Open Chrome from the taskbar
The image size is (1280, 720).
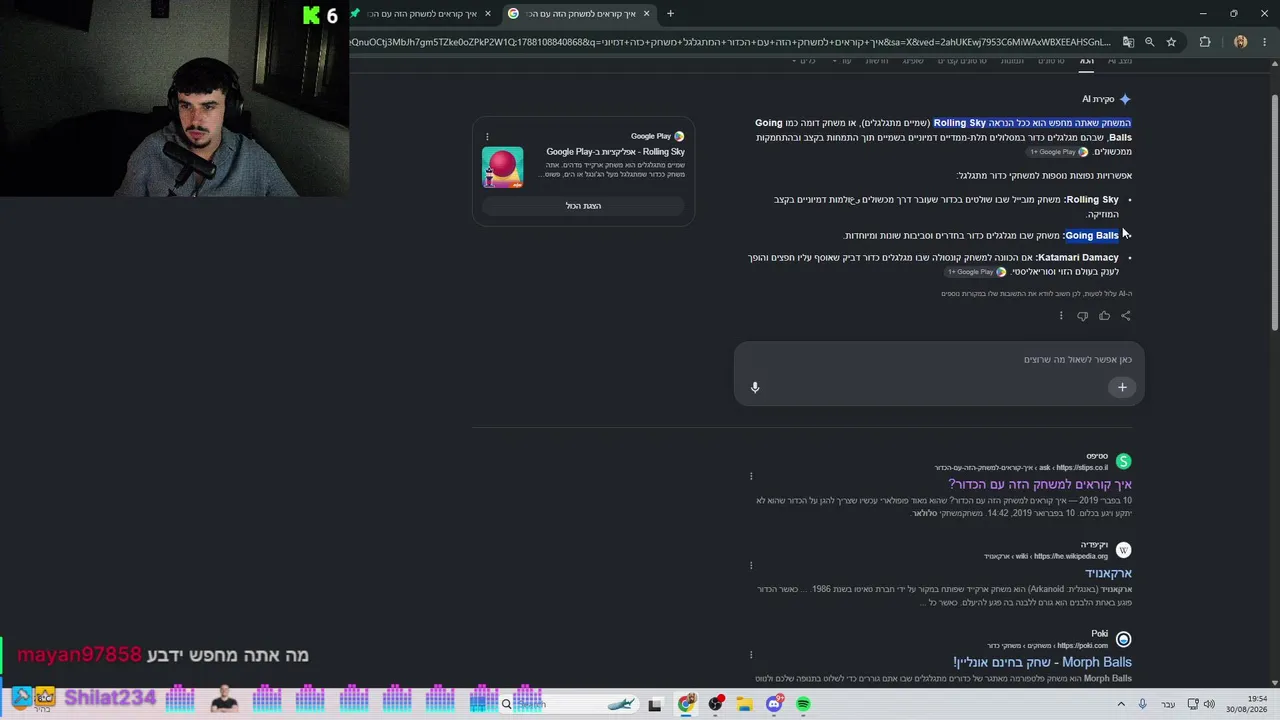pos(686,705)
